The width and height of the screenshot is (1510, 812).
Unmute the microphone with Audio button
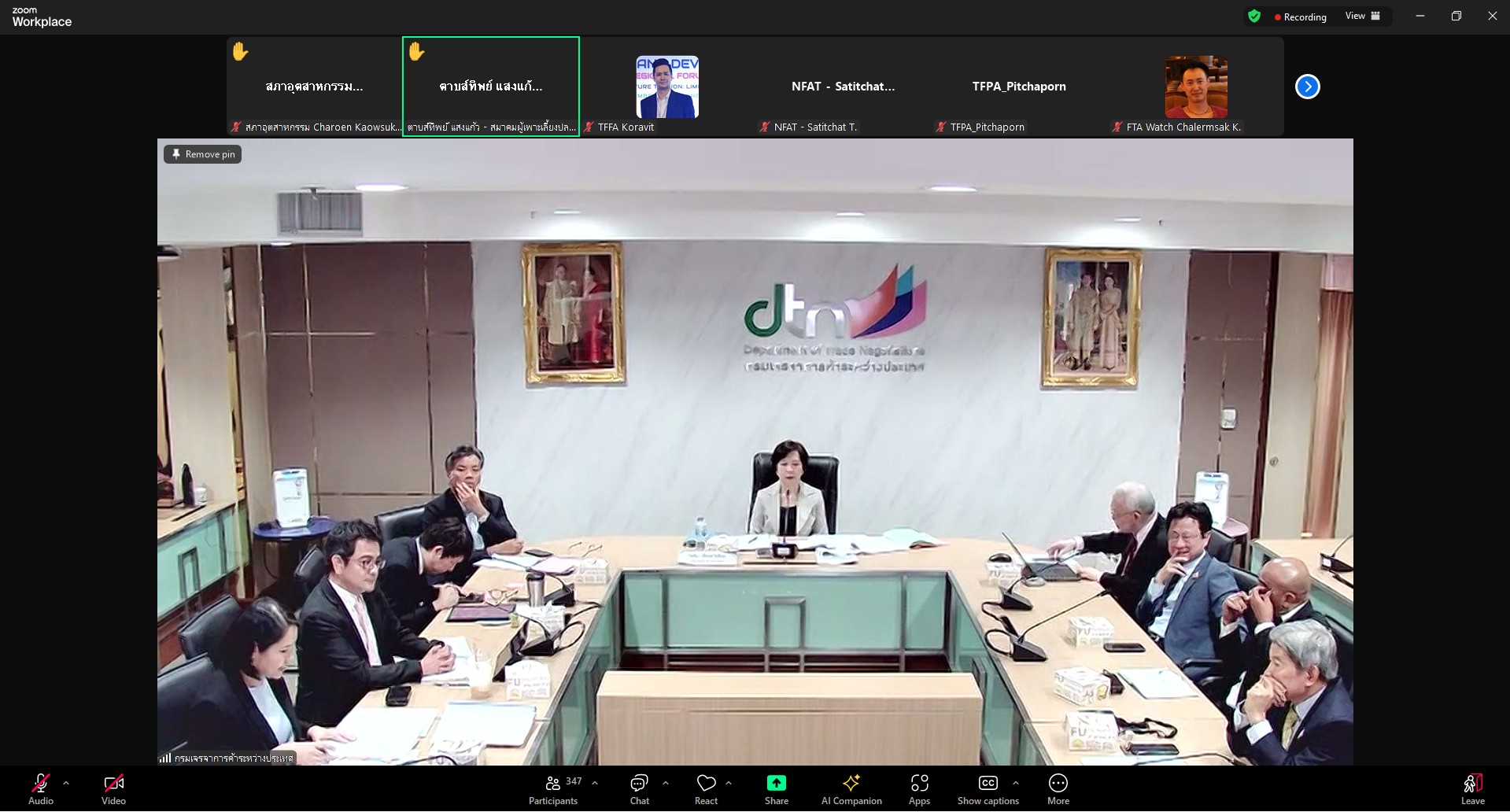[41, 789]
